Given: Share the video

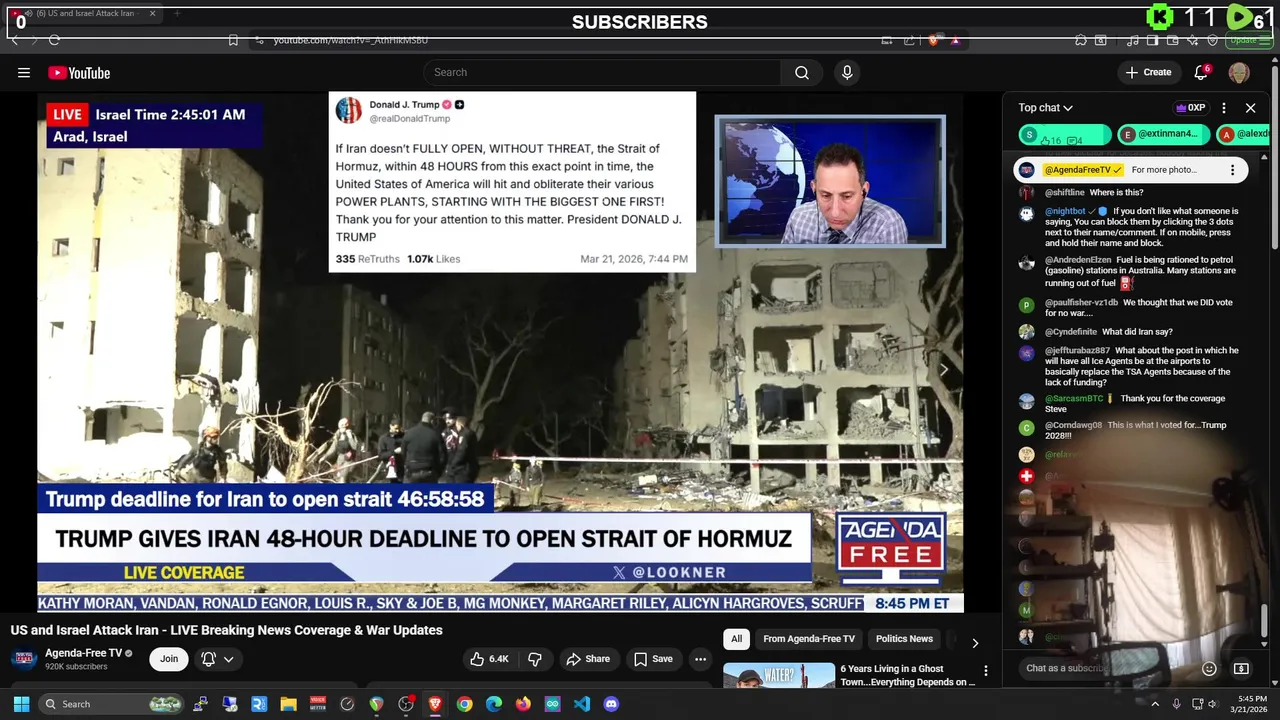Looking at the screenshot, I should tap(587, 659).
